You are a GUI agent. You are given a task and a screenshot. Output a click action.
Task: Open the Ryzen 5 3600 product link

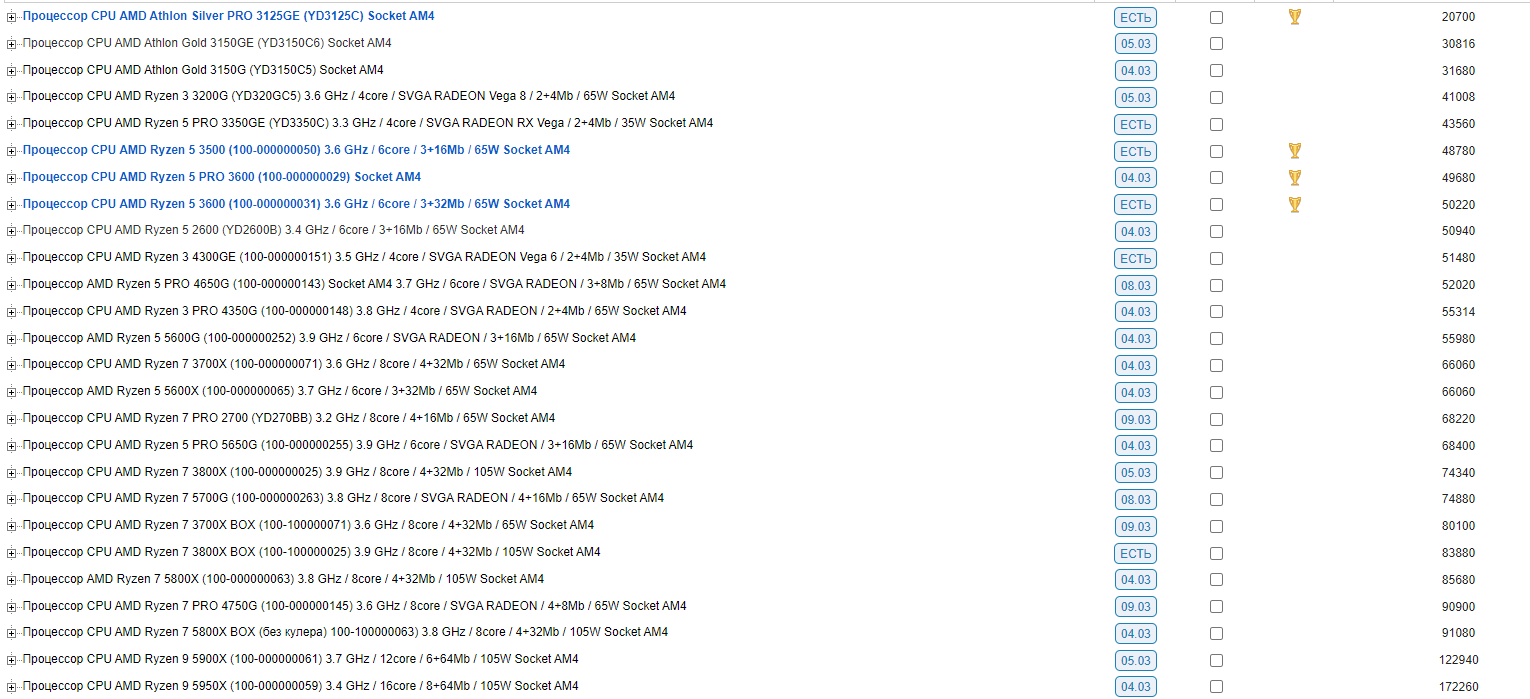tap(296, 204)
